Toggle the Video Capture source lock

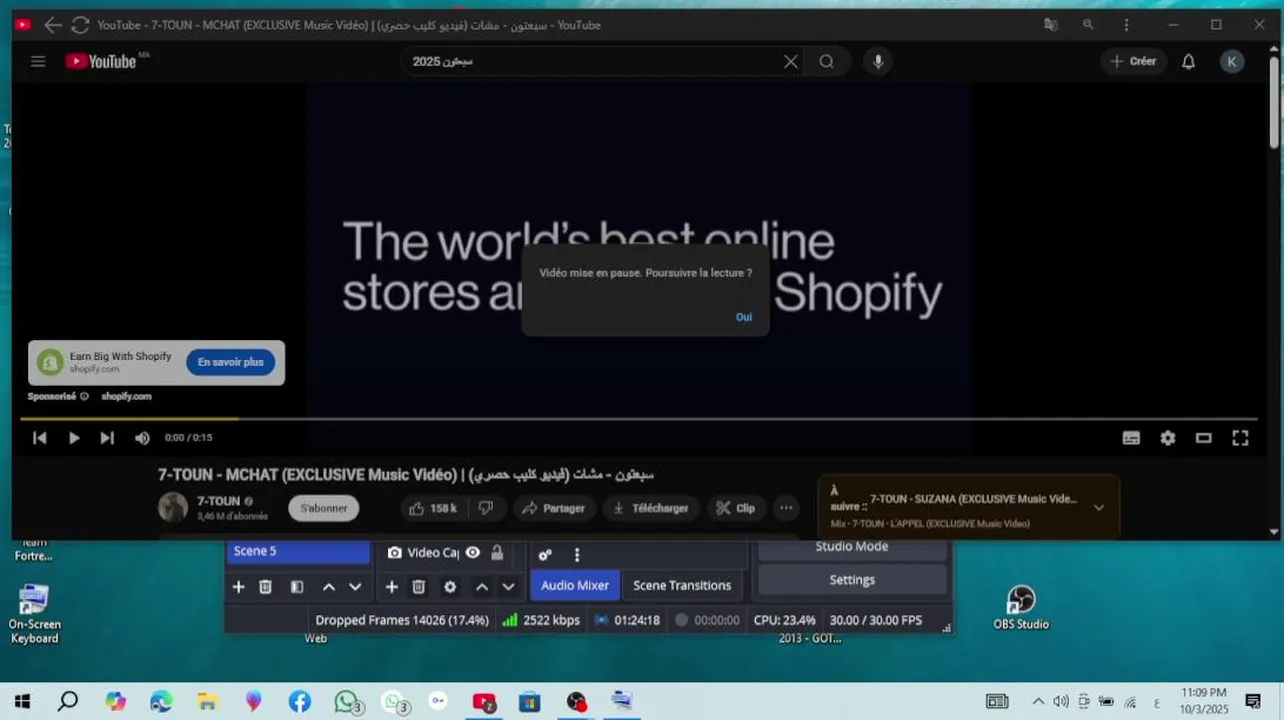[497, 552]
